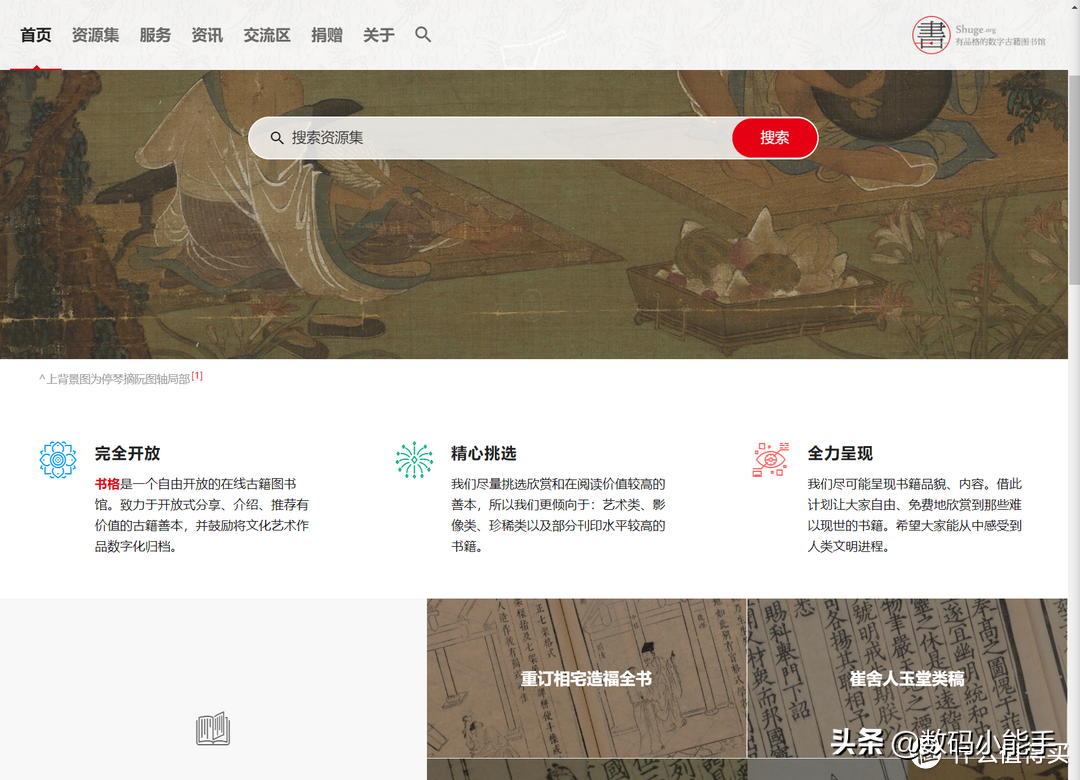The image size is (1080, 780).
Task: Click the 捐赠 donation menu item
Action: (327, 34)
